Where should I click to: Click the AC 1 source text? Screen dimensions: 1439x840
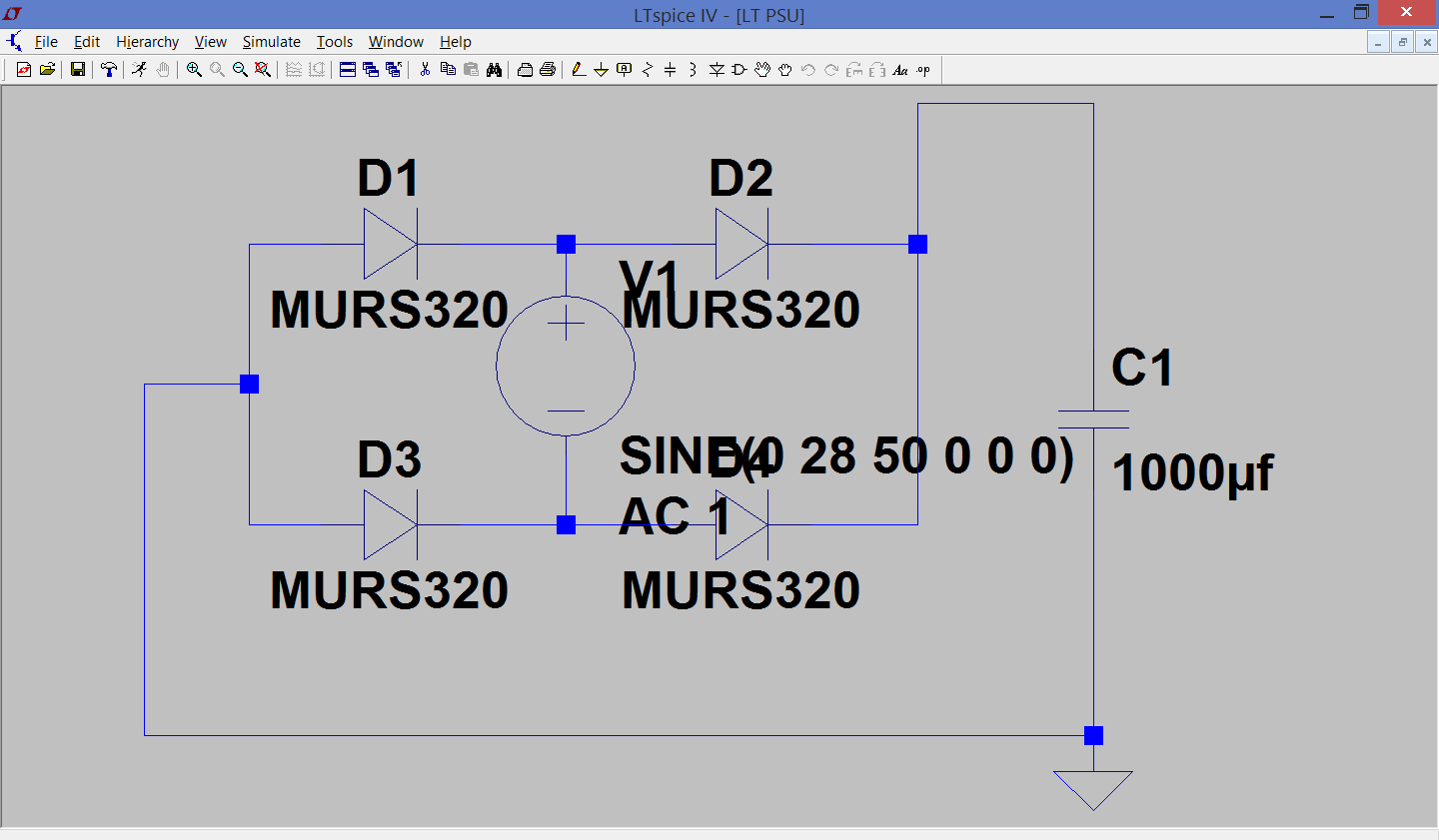(x=675, y=516)
